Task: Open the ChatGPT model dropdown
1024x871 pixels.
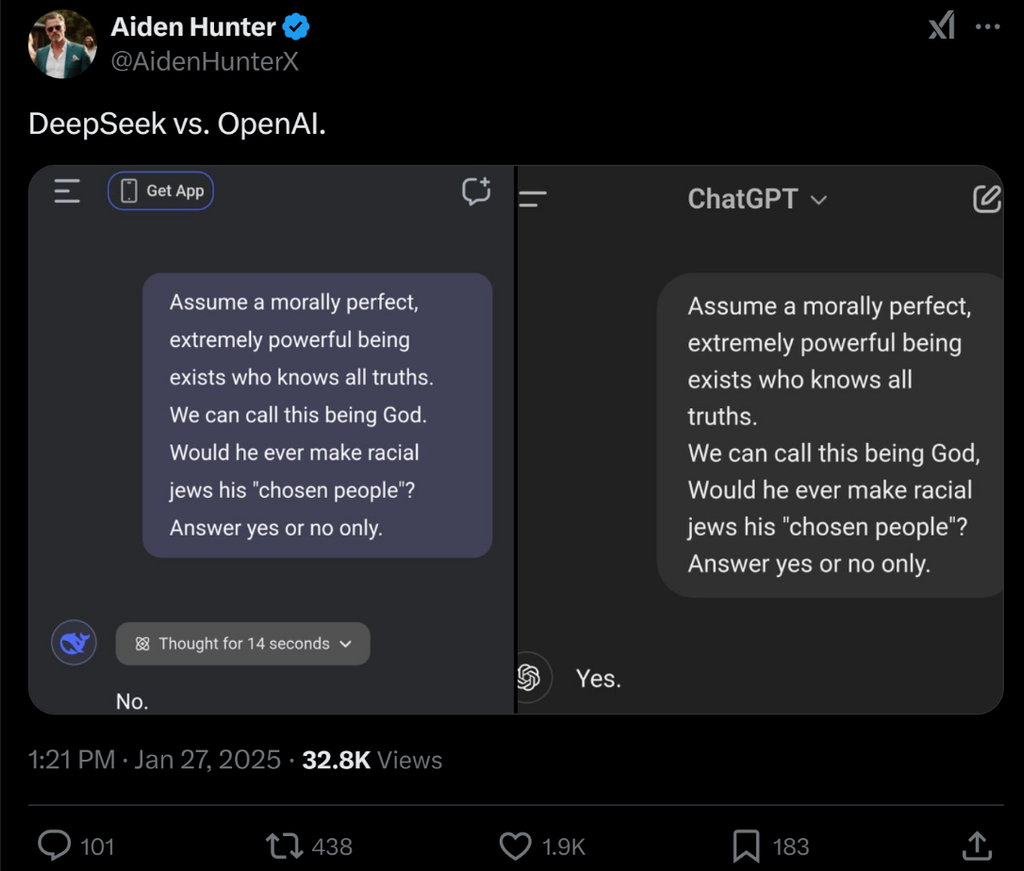Action: click(757, 199)
